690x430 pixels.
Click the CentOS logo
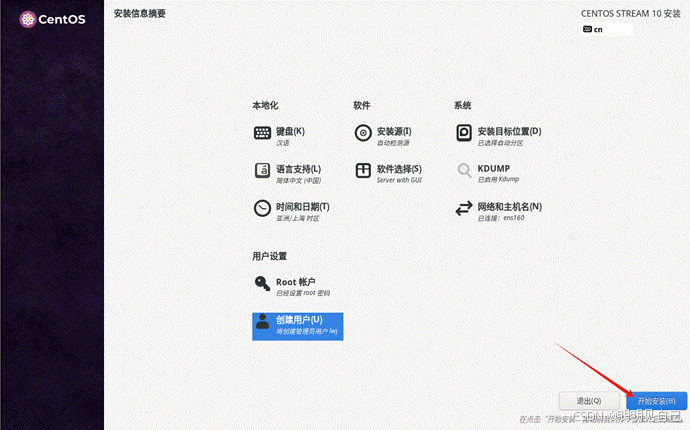pos(52,19)
